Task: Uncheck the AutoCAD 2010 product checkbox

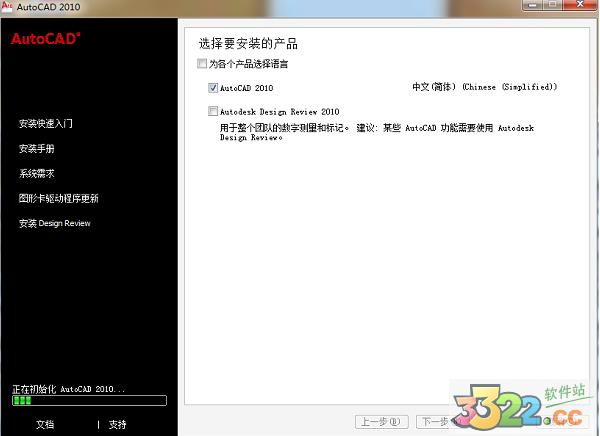Action: (x=213, y=88)
